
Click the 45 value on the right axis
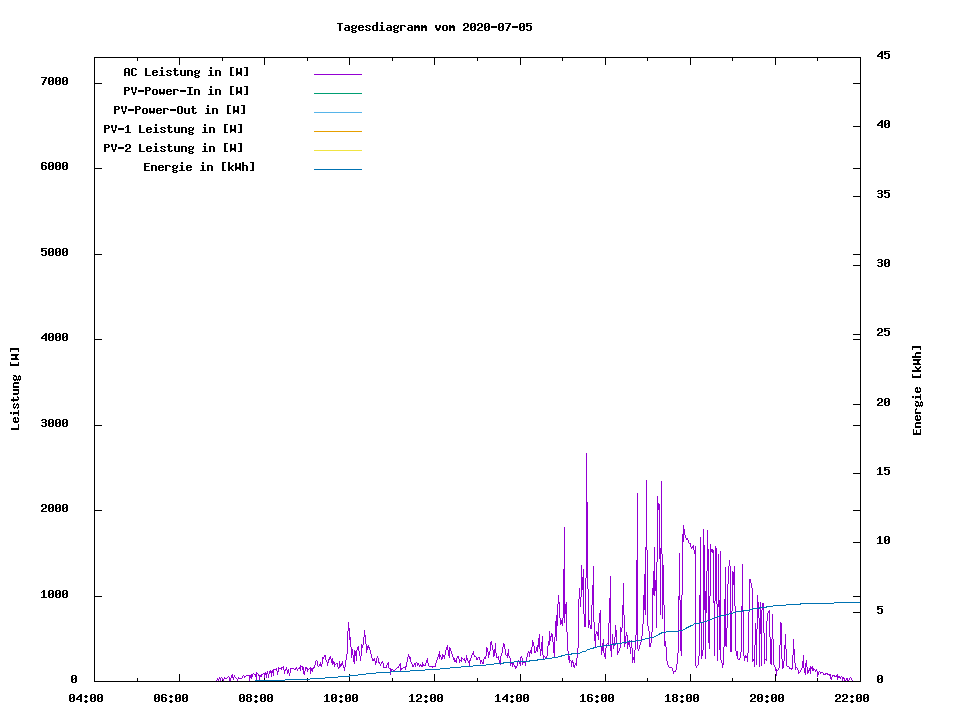click(x=884, y=55)
